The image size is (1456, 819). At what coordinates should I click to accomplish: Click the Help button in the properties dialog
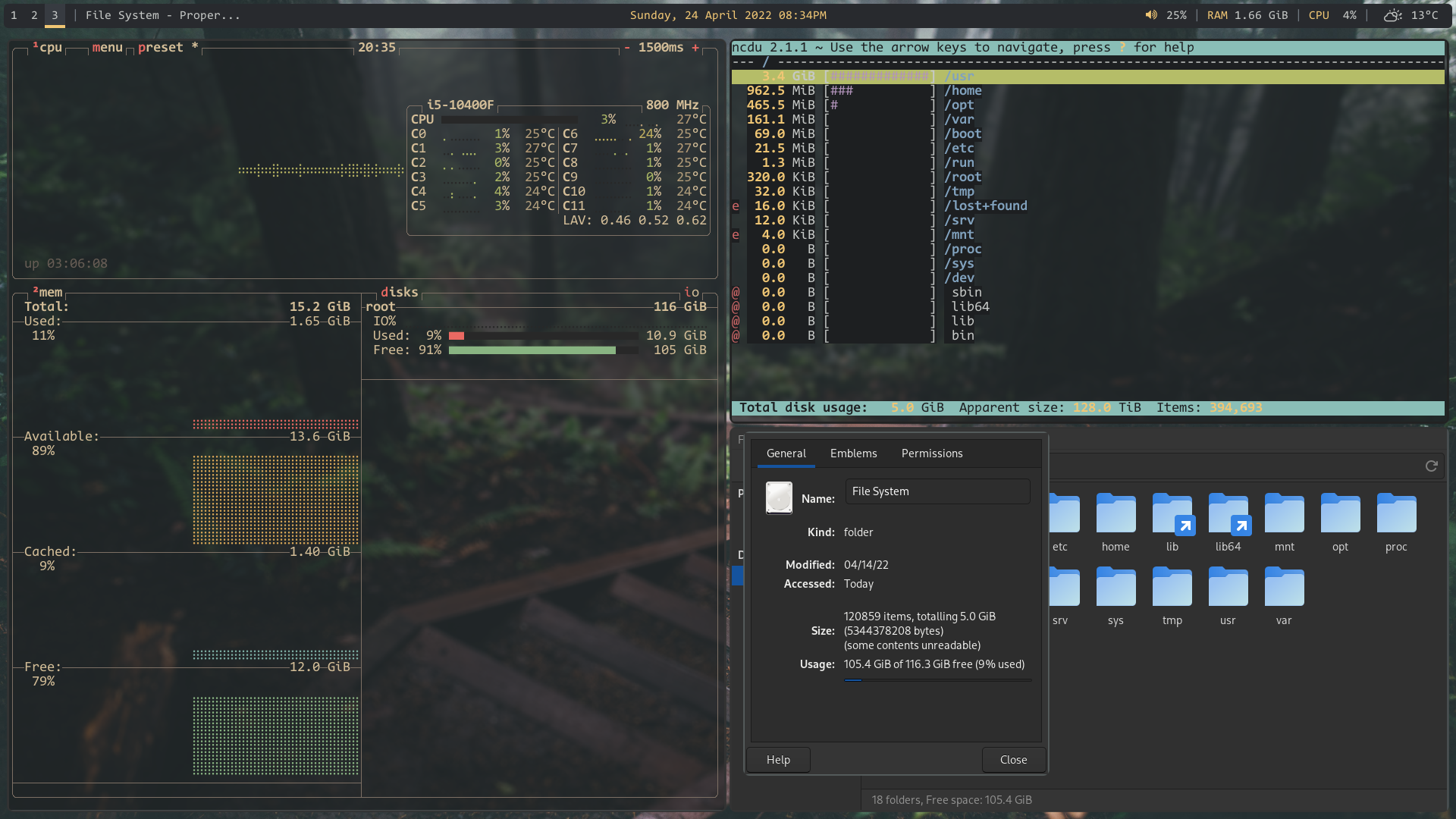pos(777,759)
